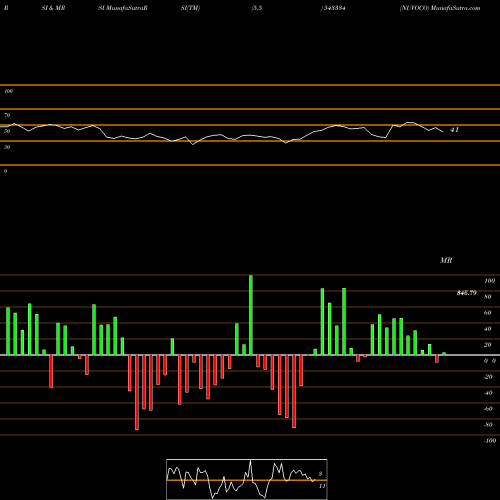Click the tallest green MRSI histogram bar
The image size is (500, 500).
click(x=251, y=315)
